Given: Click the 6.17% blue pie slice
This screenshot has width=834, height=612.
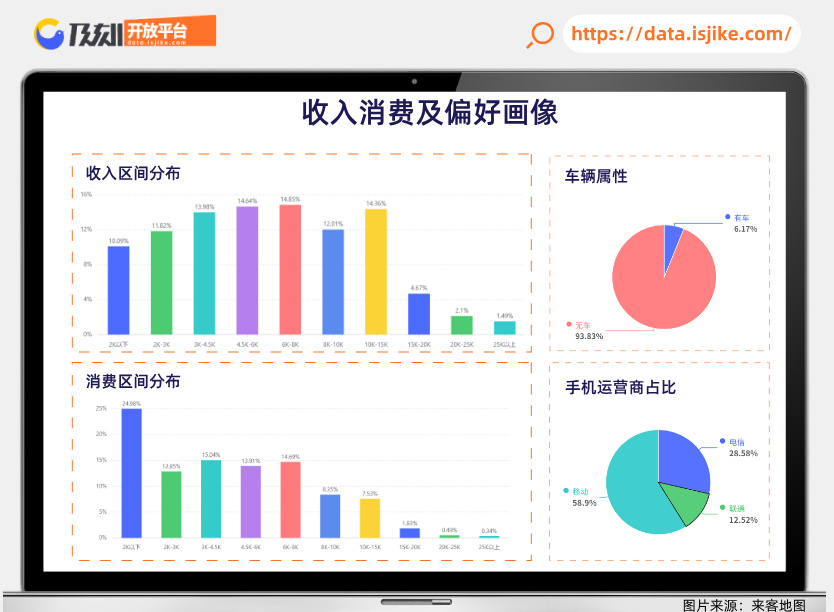Looking at the screenshot, I should click(671, 242).
